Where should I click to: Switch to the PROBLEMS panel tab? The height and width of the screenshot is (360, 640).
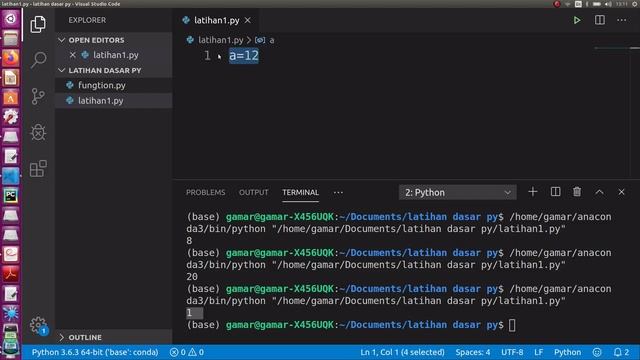click(x=206, y=192)
